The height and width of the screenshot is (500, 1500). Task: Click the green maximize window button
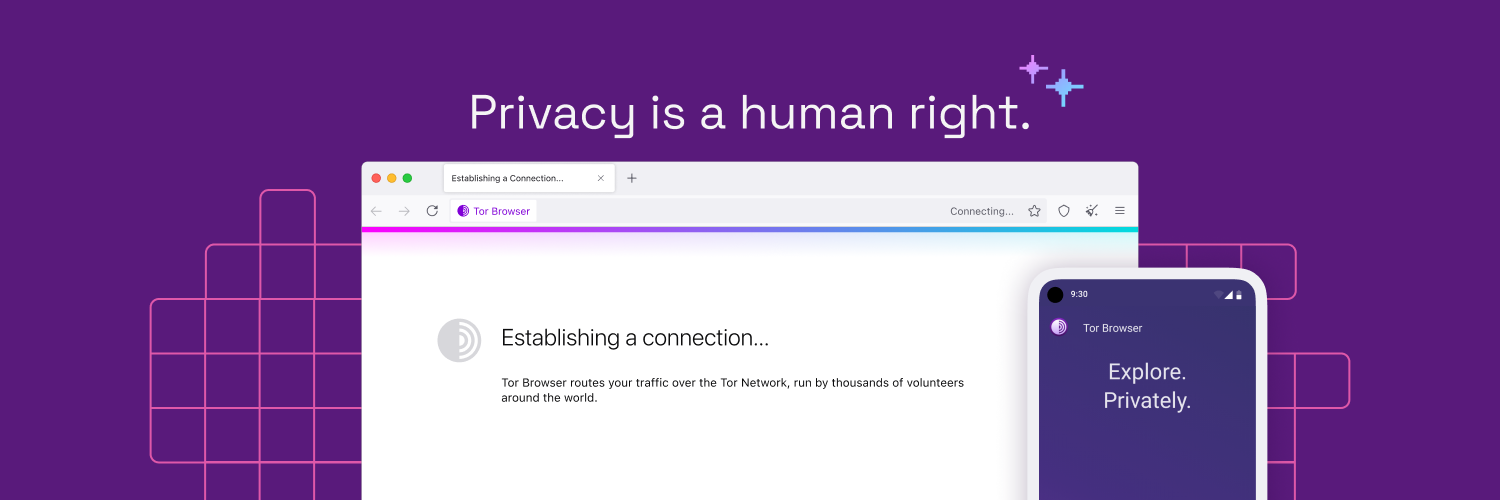(x=407, y=178)
